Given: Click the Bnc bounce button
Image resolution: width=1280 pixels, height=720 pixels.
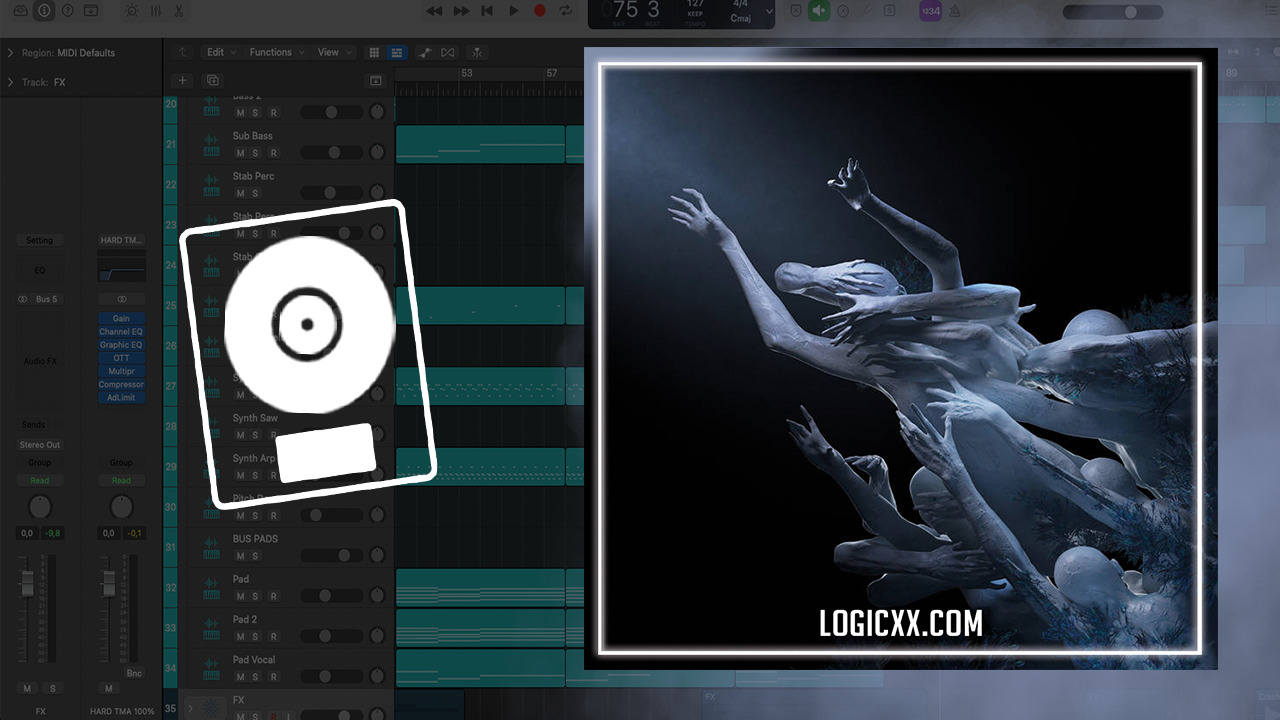Looking at the screenshot, I should point(134,673).
